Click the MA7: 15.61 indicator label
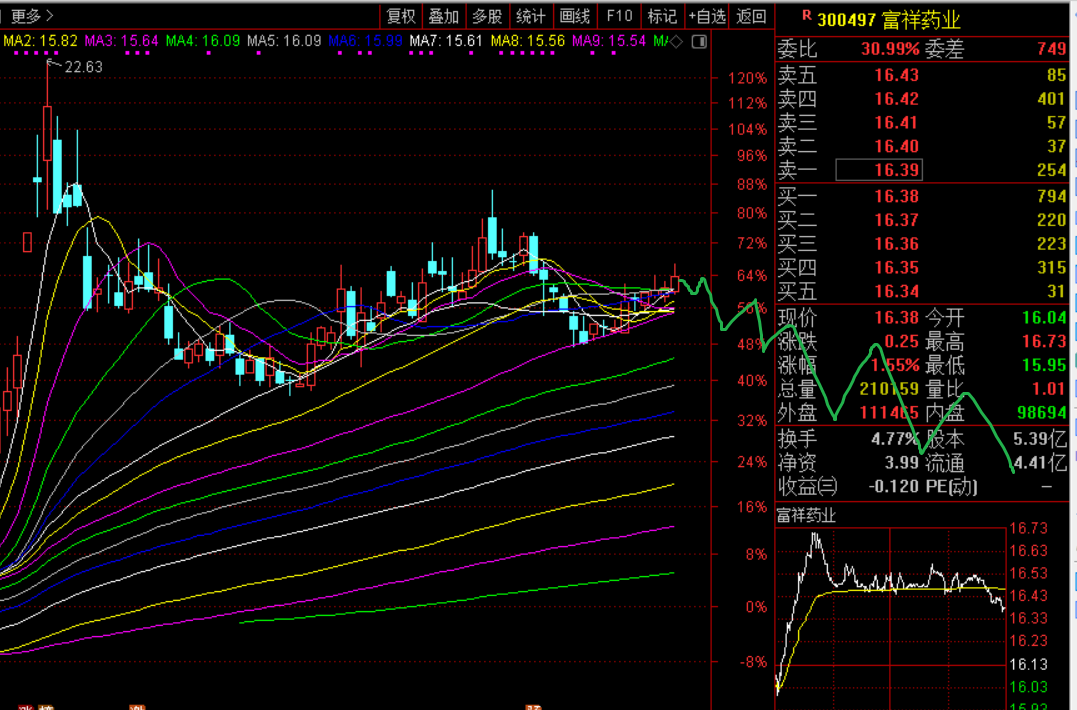1077x710 pixels. (x=446, y=41)
